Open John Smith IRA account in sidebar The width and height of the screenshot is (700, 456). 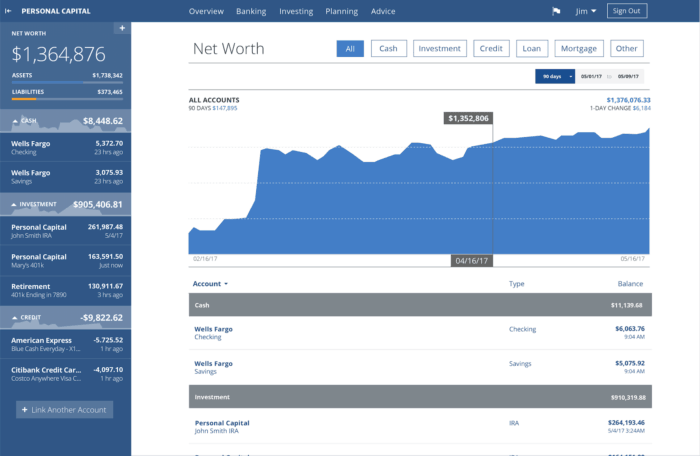pyautogui.click(x=65, y=231)
